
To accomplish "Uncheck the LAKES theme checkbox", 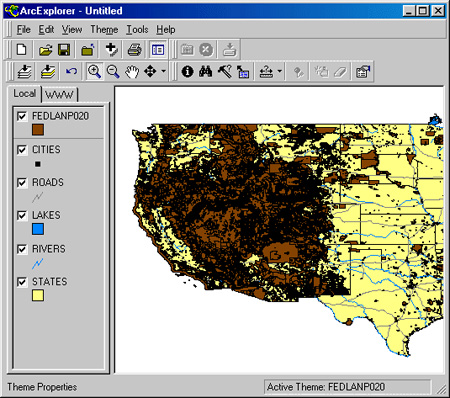I will pyautogui.click(x=22, y=216).
